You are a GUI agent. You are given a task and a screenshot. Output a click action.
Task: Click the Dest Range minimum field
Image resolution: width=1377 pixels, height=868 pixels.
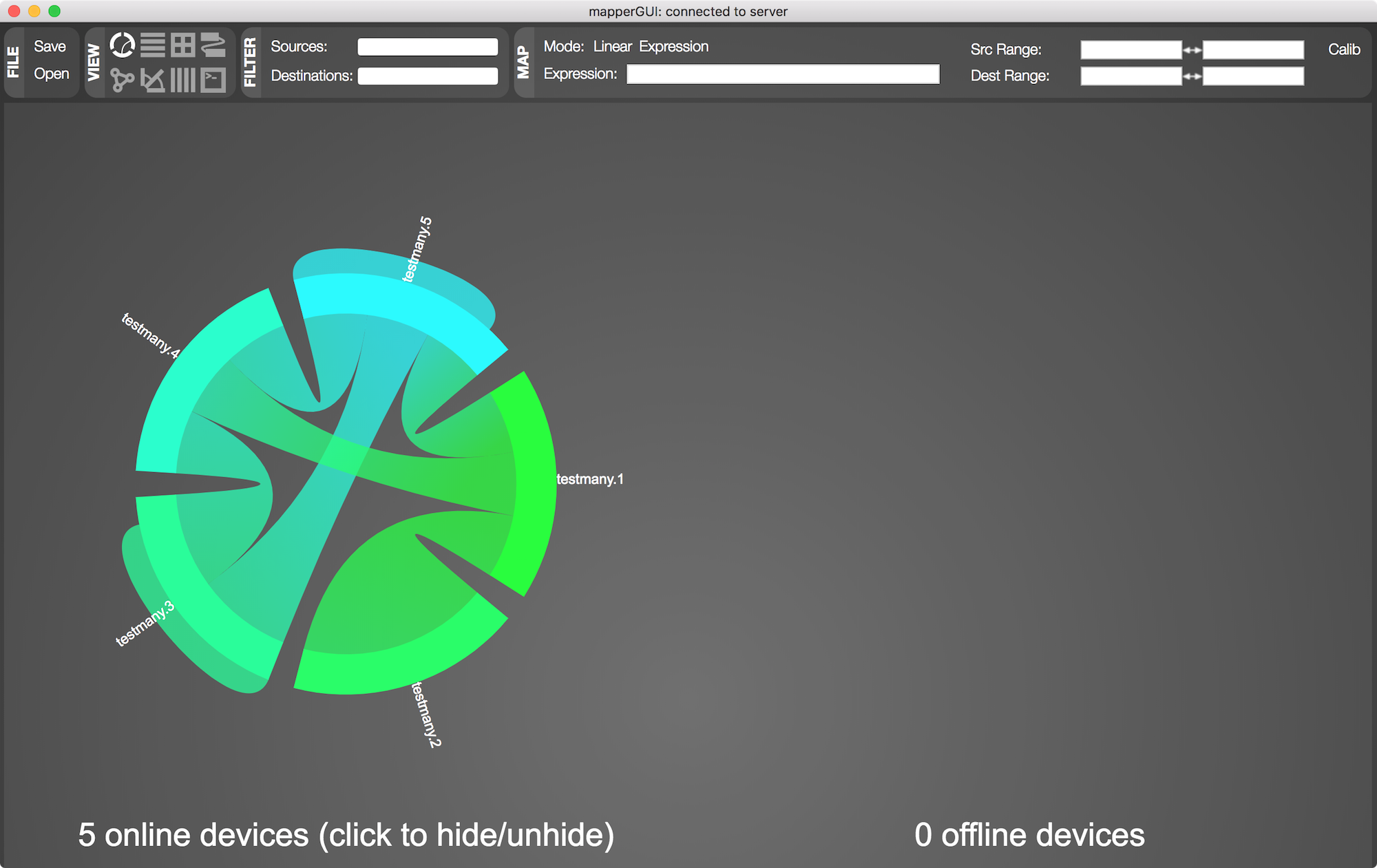1131,76
